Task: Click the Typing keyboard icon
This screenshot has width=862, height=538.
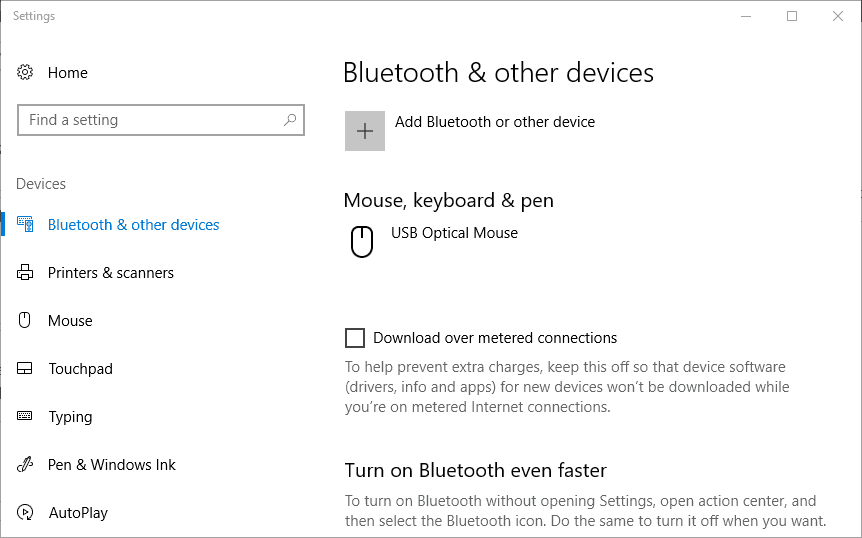Action: (x=26, y=417)
